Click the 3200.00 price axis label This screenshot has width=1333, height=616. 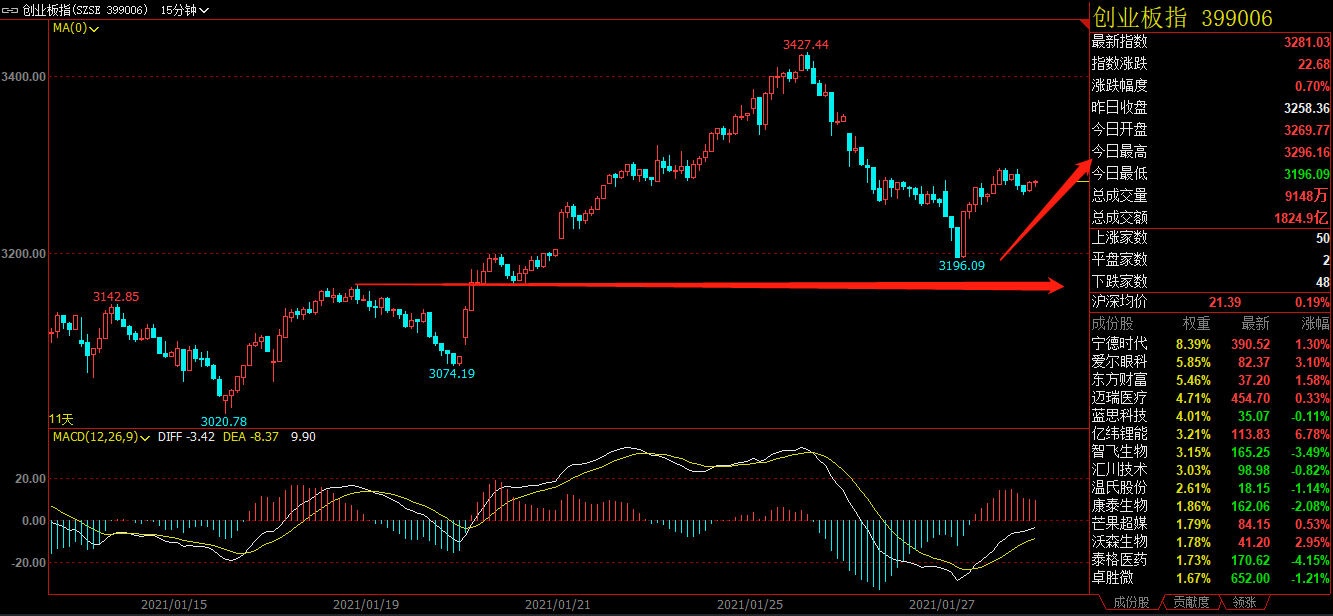[25, 254]
